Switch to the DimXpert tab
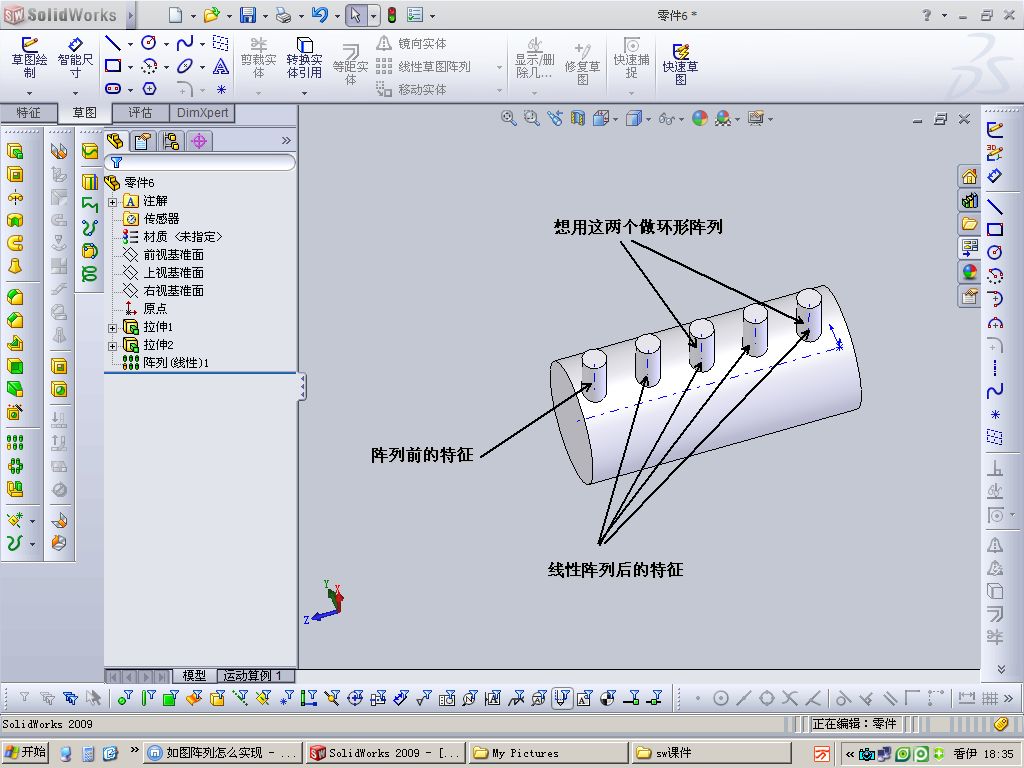1024x768 pixels. [202, 113]
